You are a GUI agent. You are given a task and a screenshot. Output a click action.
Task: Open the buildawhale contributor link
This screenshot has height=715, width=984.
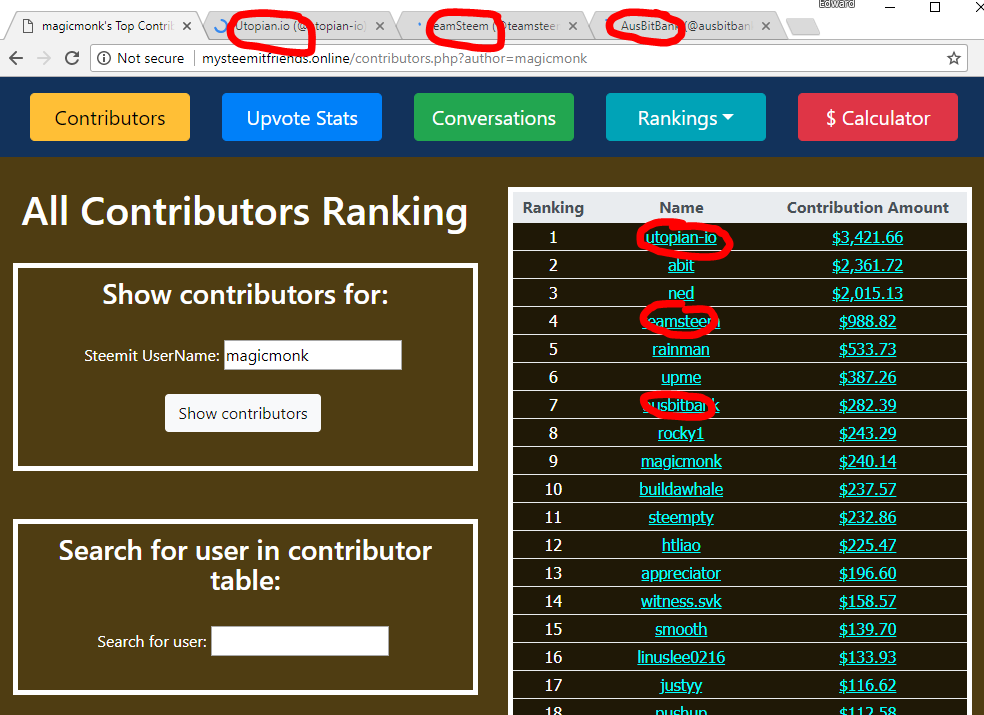(681, 489)
